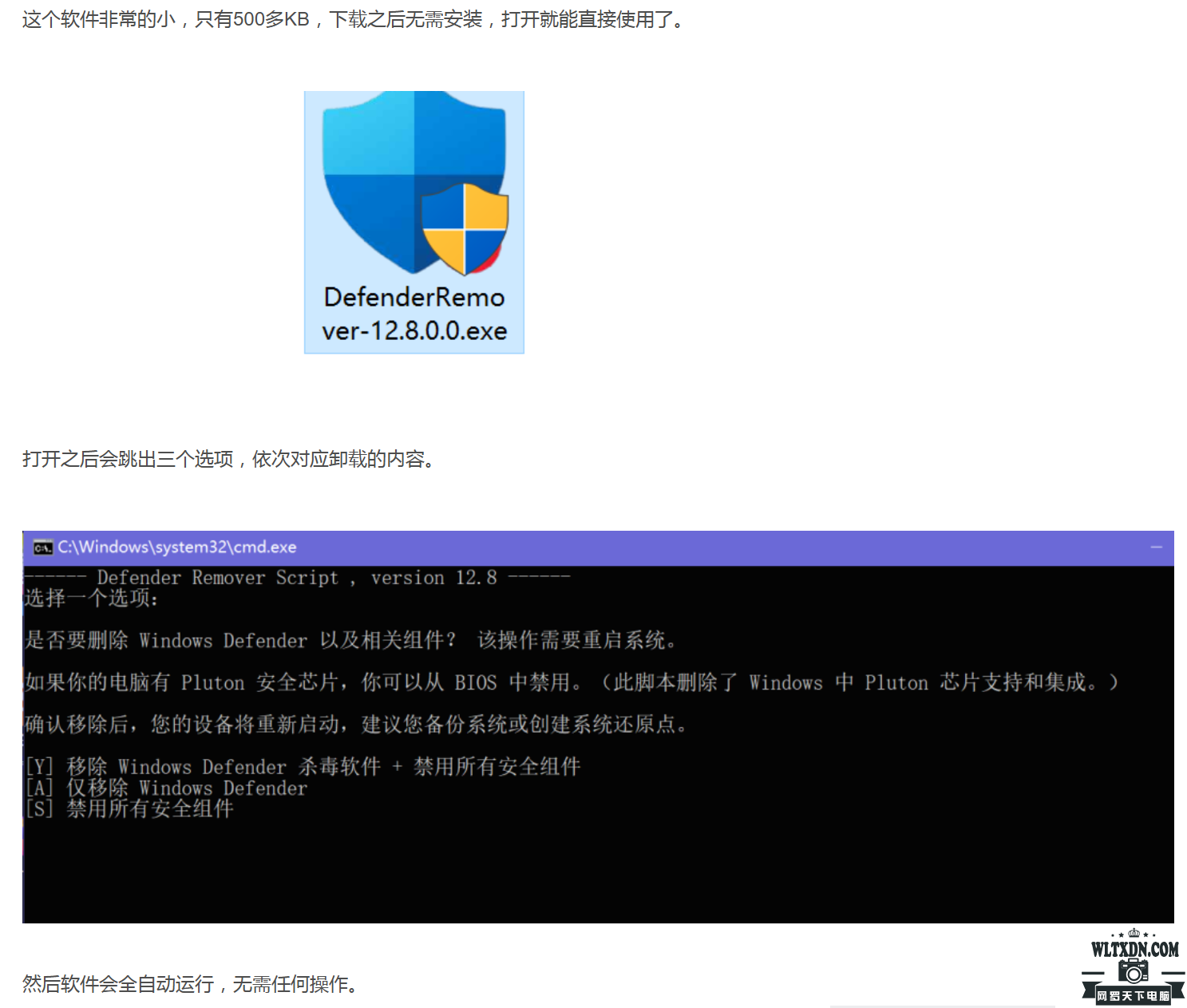Viewport: 1187px width, 1008px height.
Task: Click the 确认移除后 restart warning line
Action: pyautogui.click(x=356, y=725)
